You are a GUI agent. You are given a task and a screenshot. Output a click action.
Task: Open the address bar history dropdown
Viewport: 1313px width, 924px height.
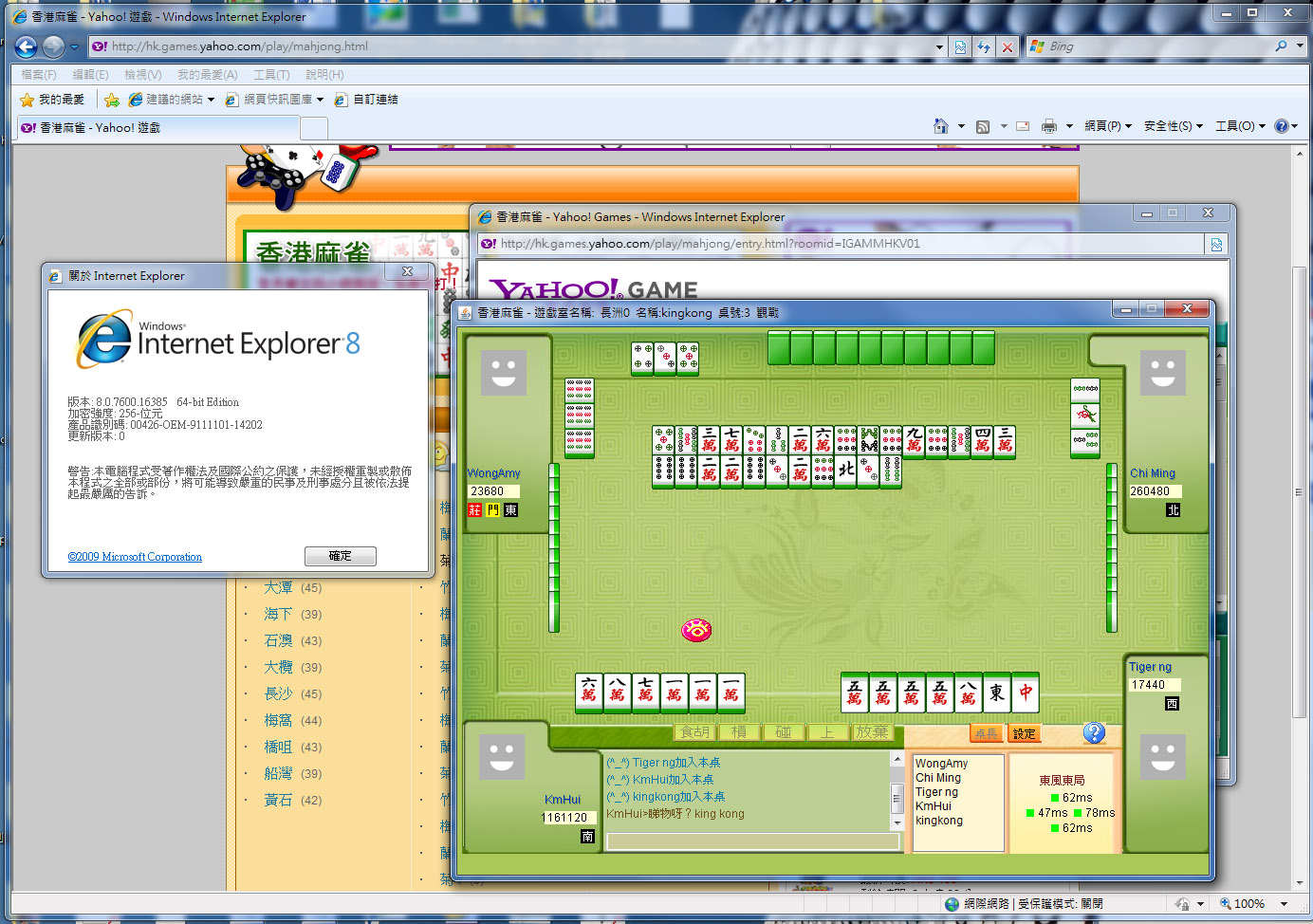(939, 46)
